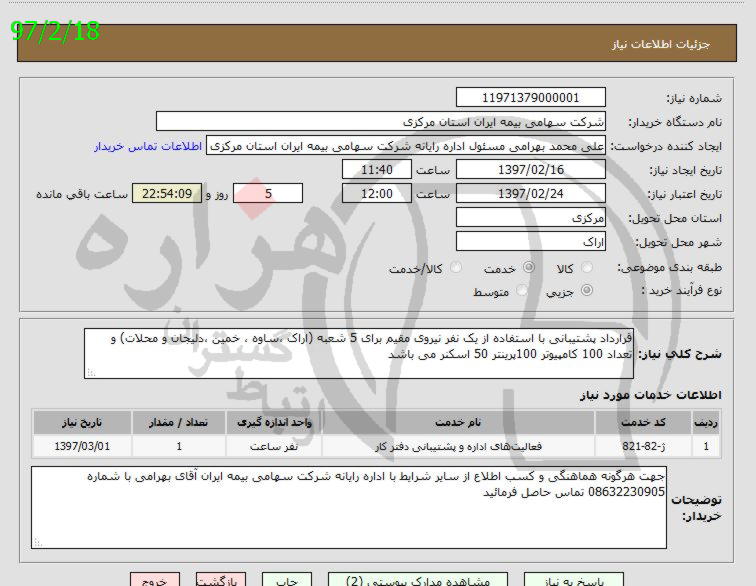The height and width of the screenshot is (586, 756).
Task: Click the جزئیات اطلاعات نیاز page header
Action: (661, 44)
